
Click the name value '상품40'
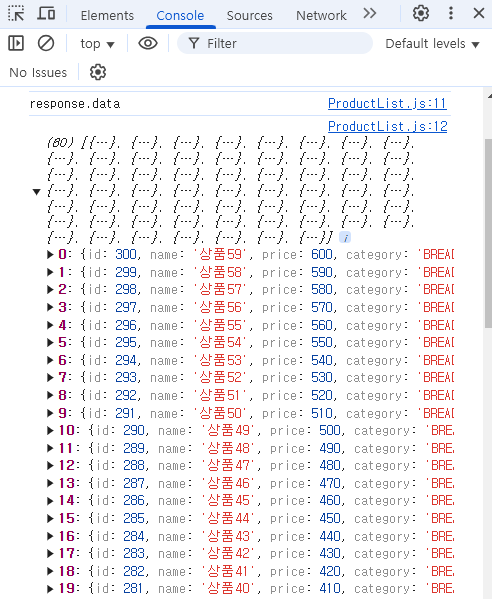228,589
